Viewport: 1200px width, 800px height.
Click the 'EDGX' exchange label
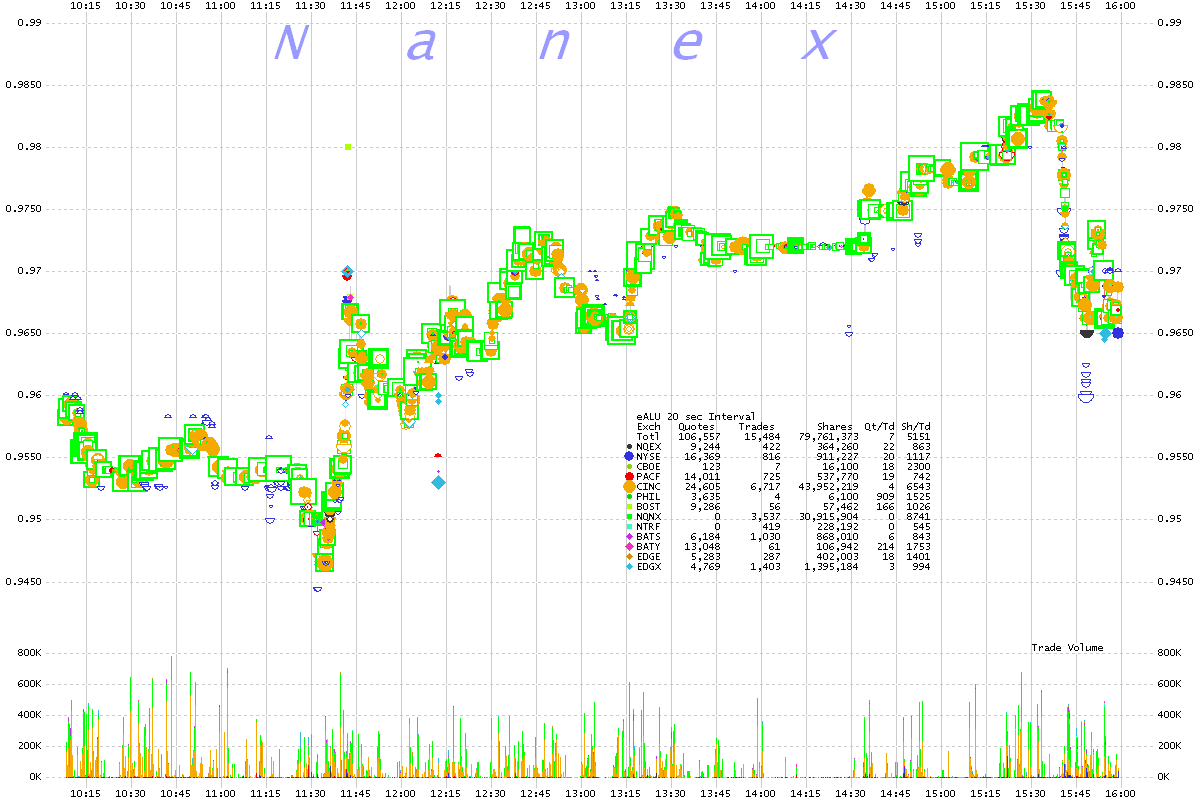tap(649, 566)
